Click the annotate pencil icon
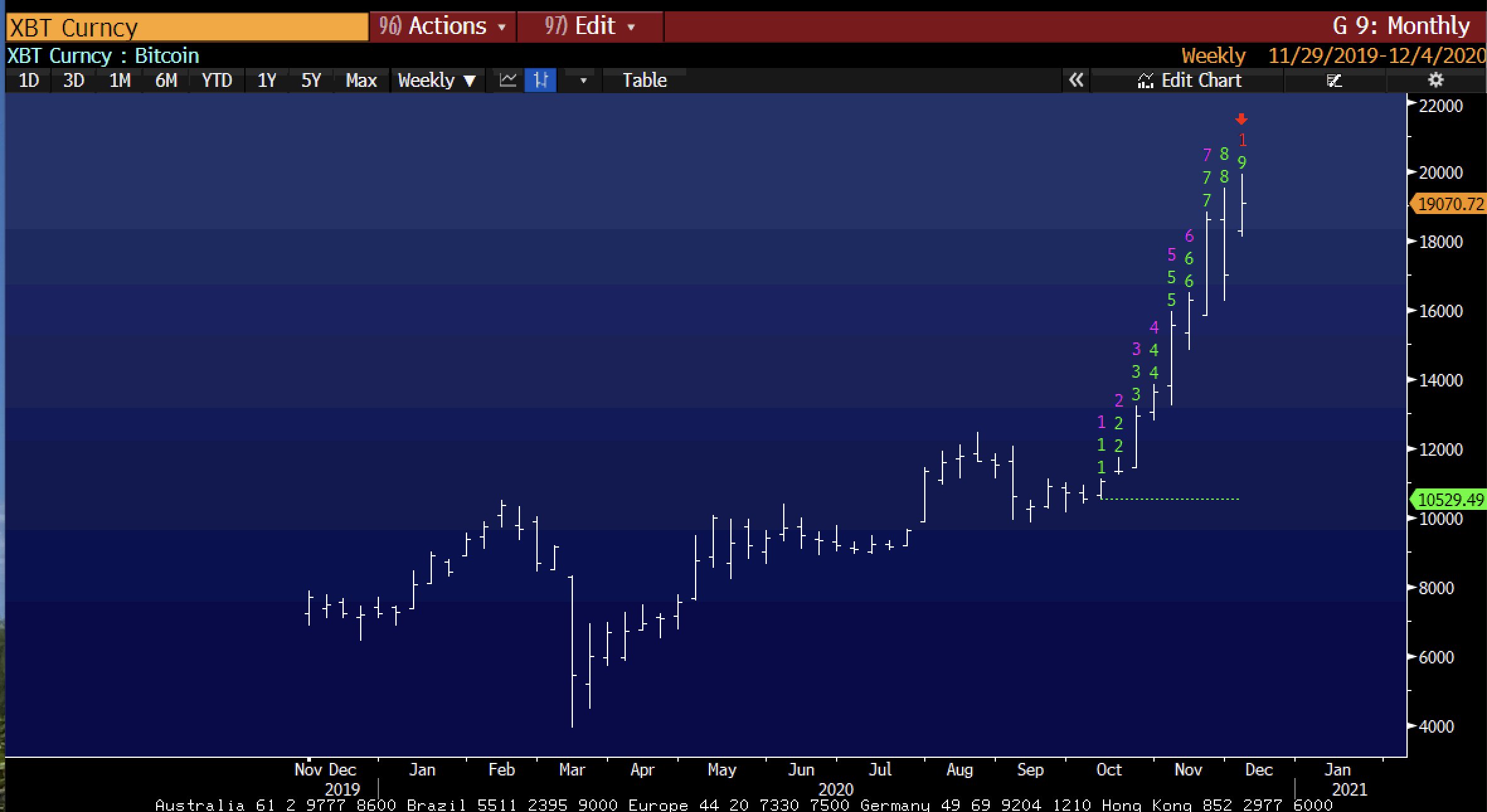The height and width of the screenshot is (812, 1487). 1334,81
